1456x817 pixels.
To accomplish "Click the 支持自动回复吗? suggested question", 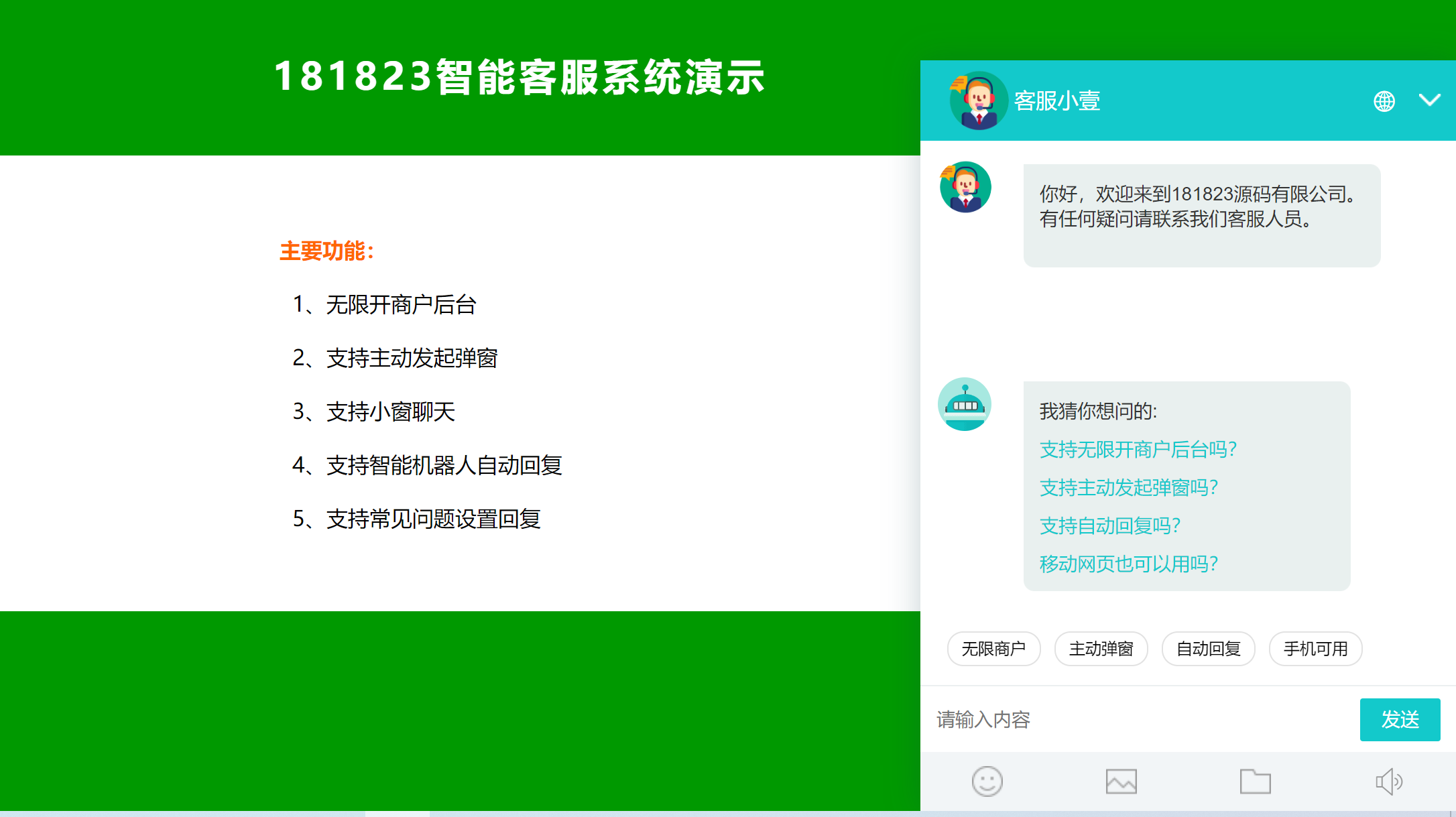I will pos(1109,525).
